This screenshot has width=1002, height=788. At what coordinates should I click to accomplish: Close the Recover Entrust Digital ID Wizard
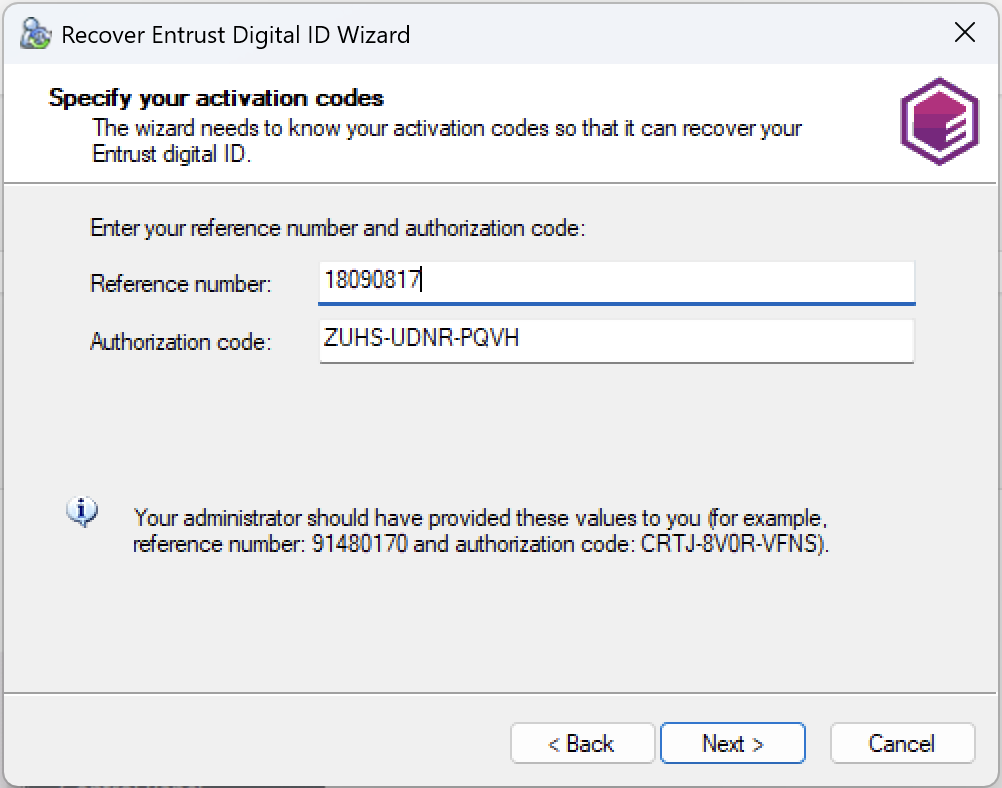click(x=964, y=34)
